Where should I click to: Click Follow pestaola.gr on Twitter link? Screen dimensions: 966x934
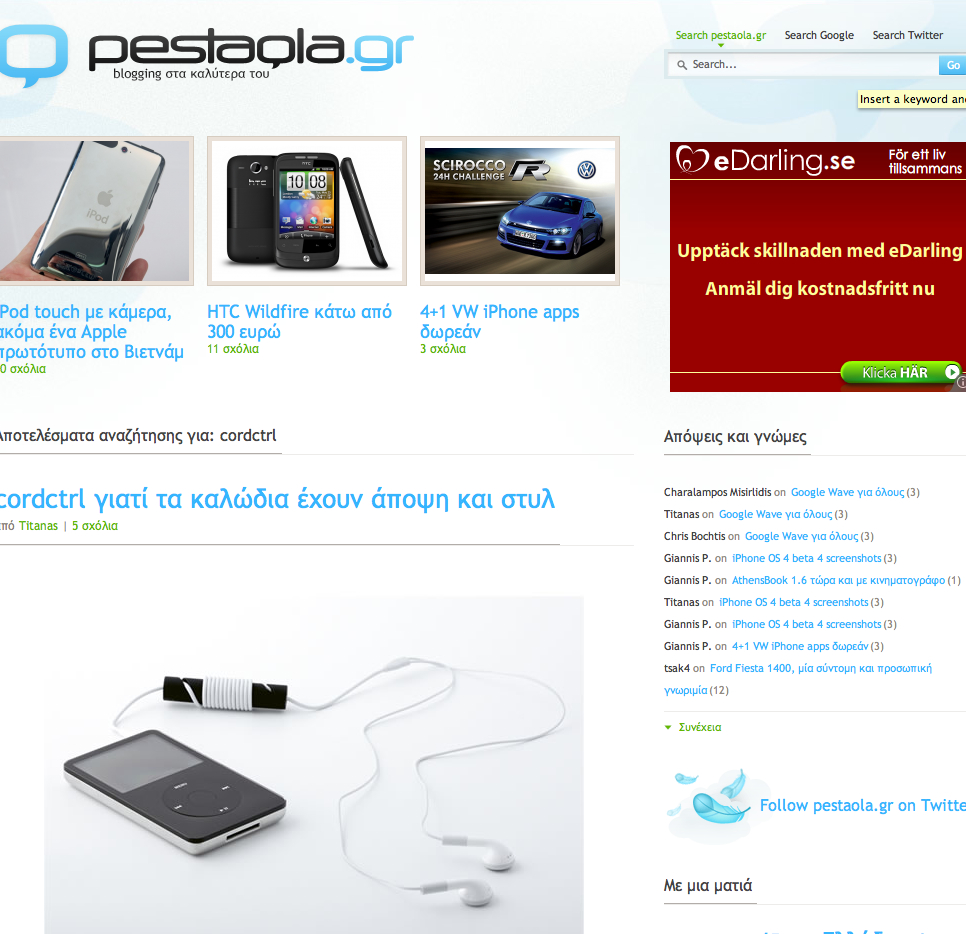(x=862, y=805)
